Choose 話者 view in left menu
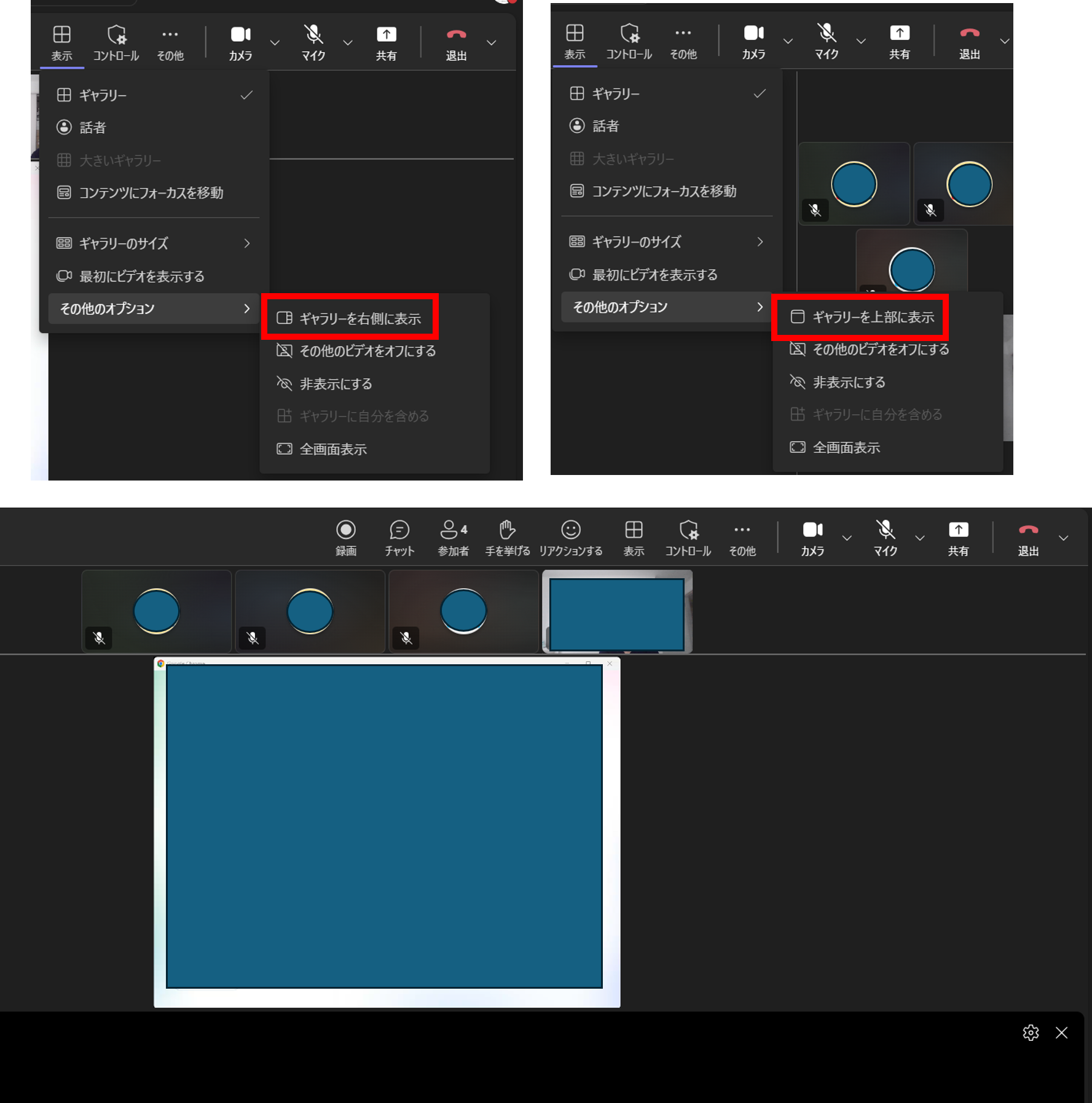The image size is (1092, 1103). pyautogui.click(x=154, y=127)
